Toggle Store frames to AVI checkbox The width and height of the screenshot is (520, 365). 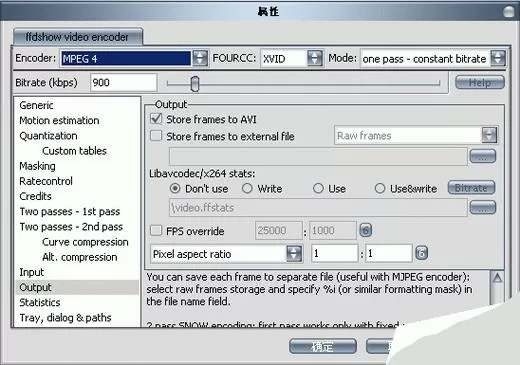[156, 119]
